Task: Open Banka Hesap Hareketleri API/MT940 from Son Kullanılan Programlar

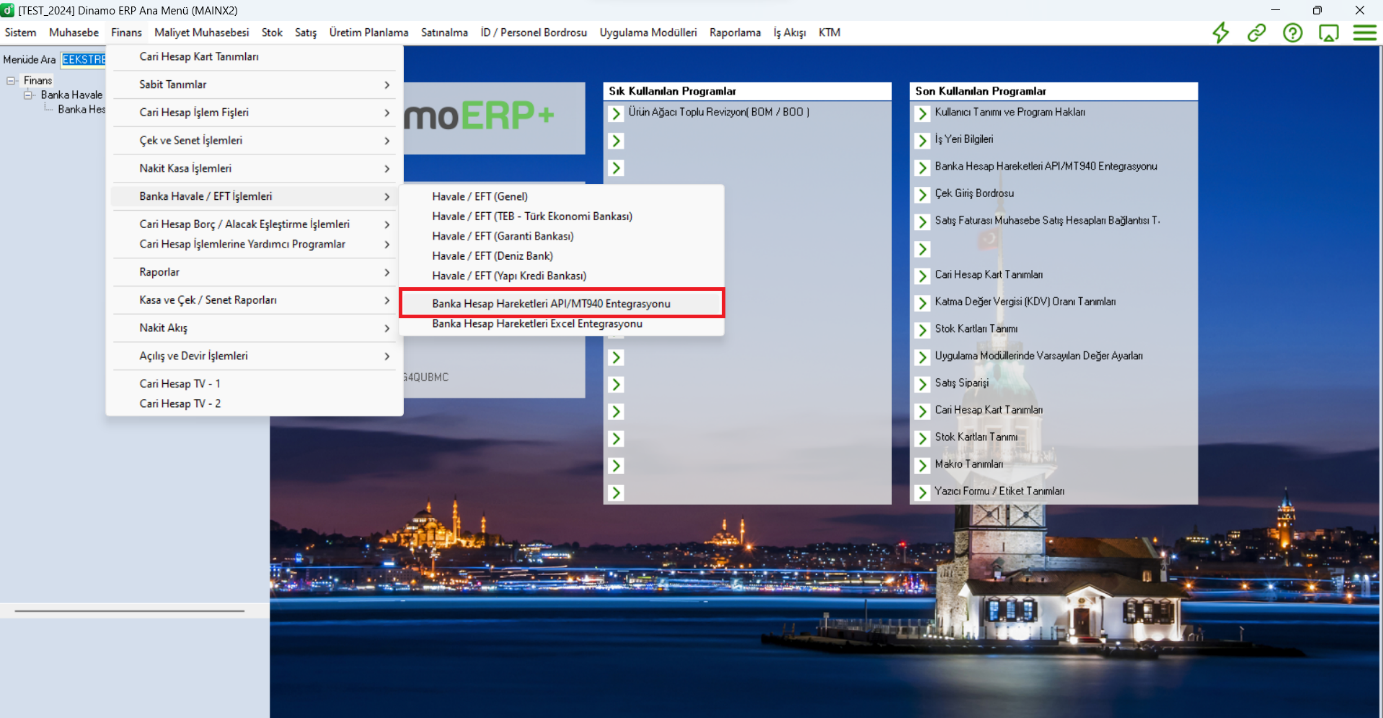Action: pos(1045,167)
